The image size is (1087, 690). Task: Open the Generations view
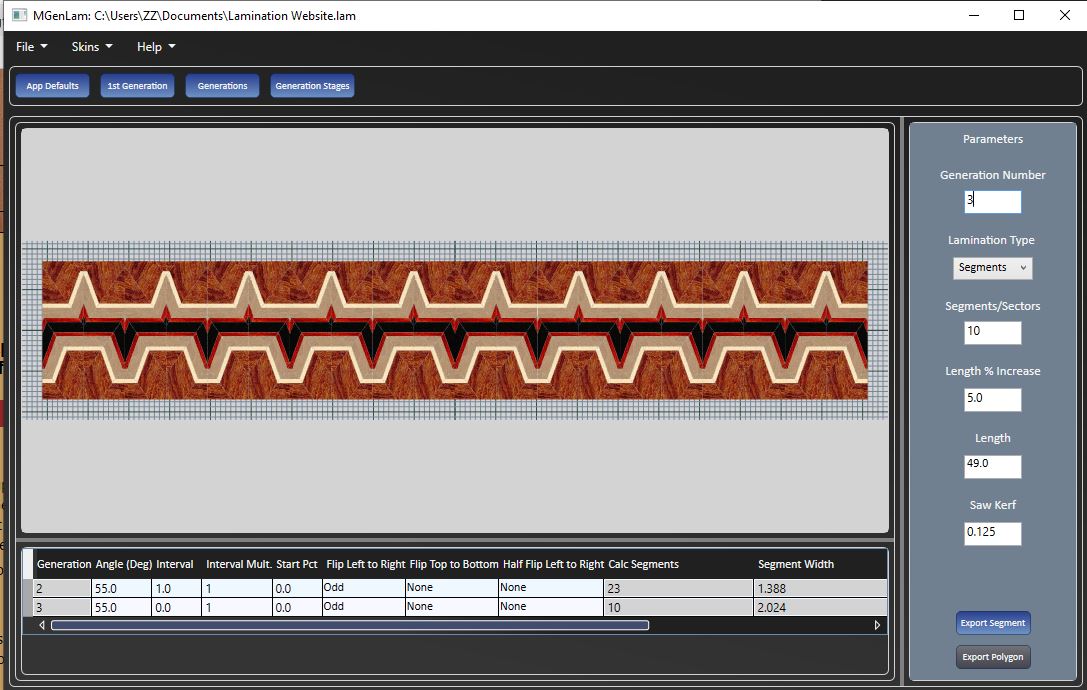point(222,86)
